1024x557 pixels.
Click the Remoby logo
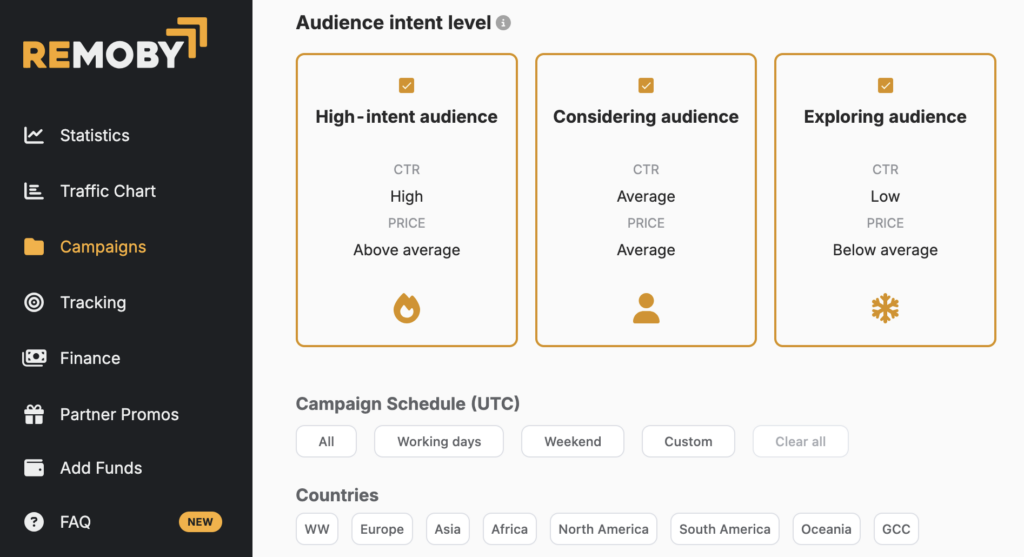pos(115,44)
